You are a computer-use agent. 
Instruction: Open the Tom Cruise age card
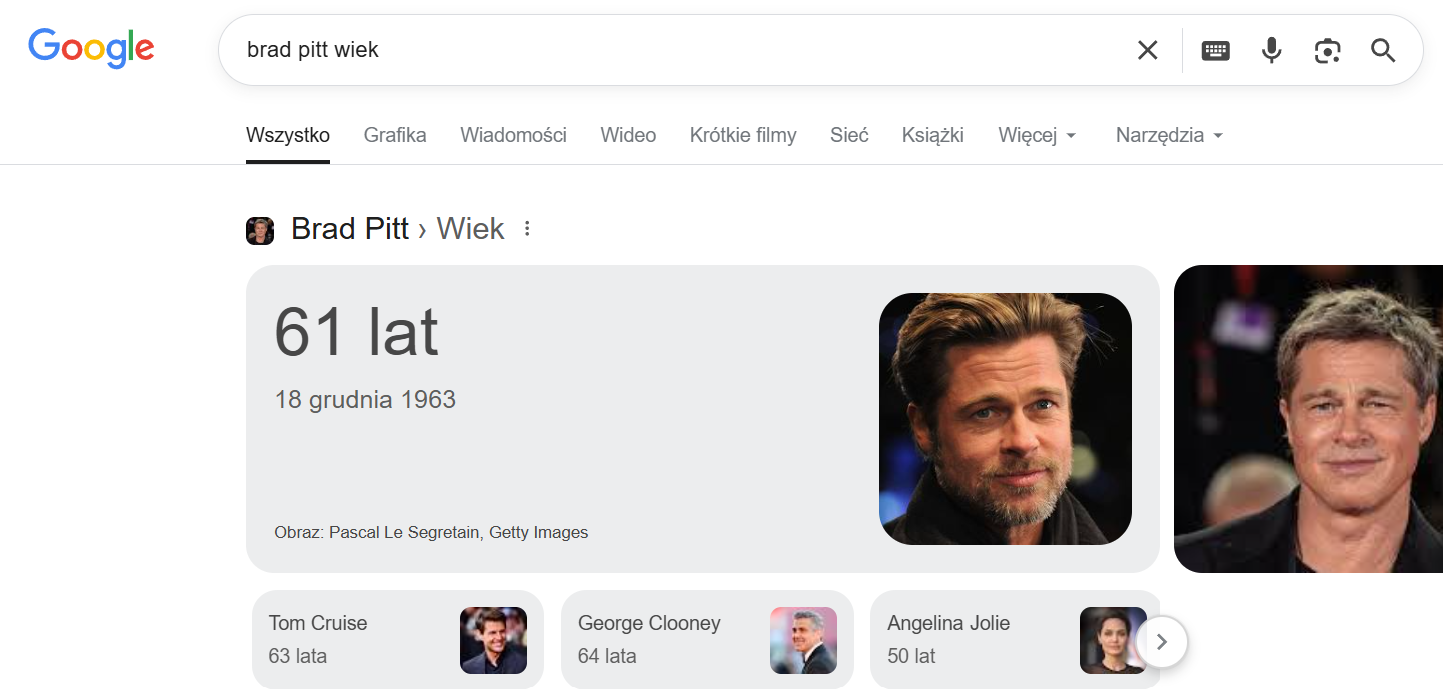click(x=397, y=640)
